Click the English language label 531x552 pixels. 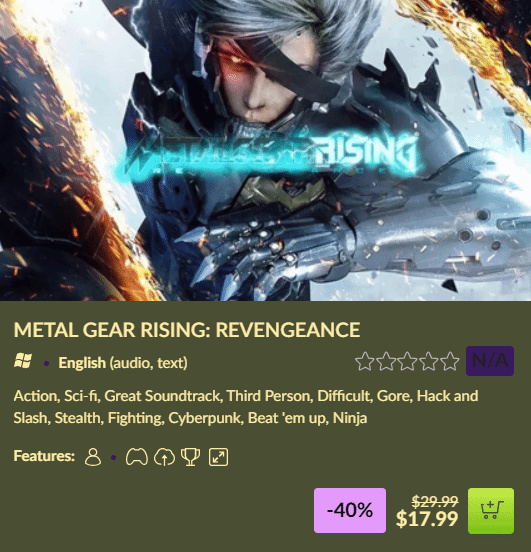tap(82, 363)
